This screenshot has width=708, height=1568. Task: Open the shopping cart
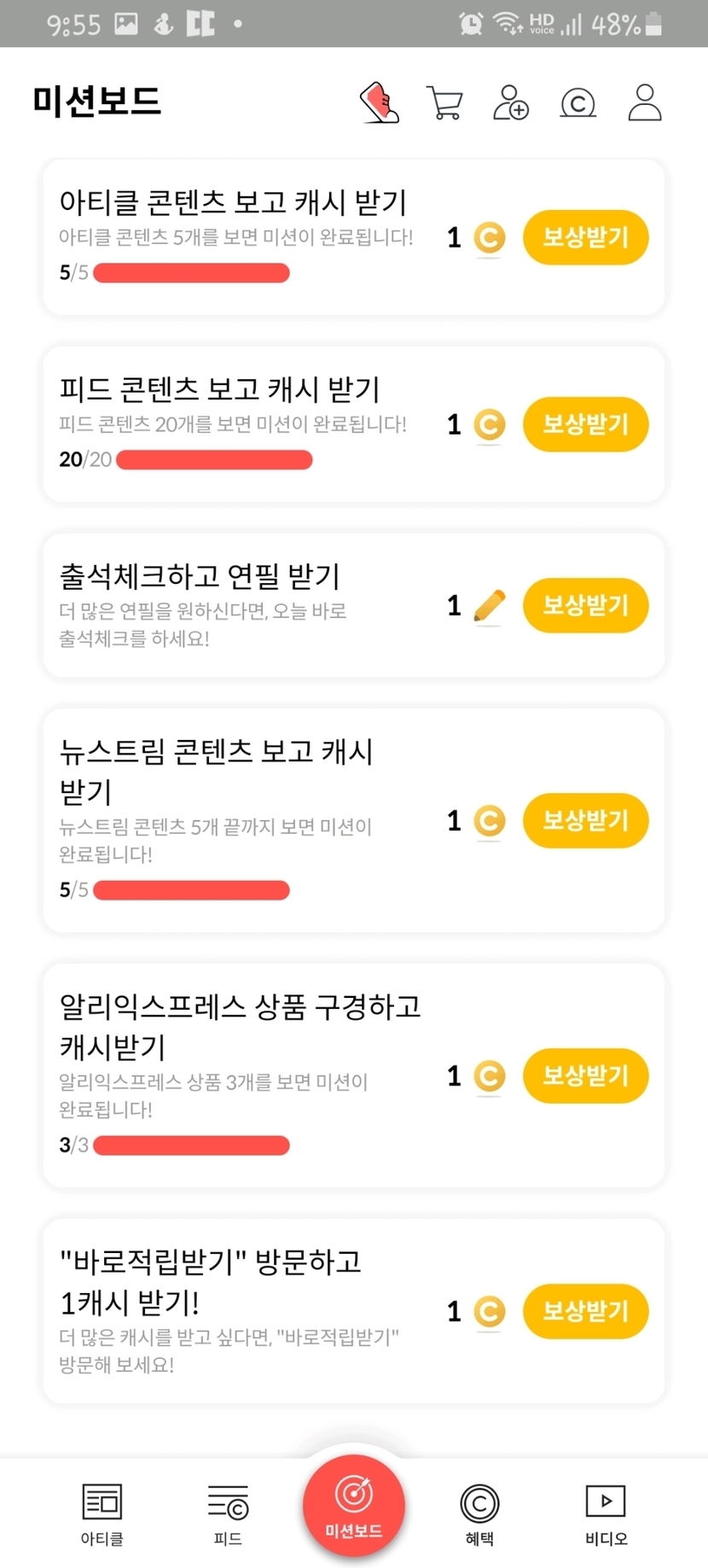click(444, 103)
